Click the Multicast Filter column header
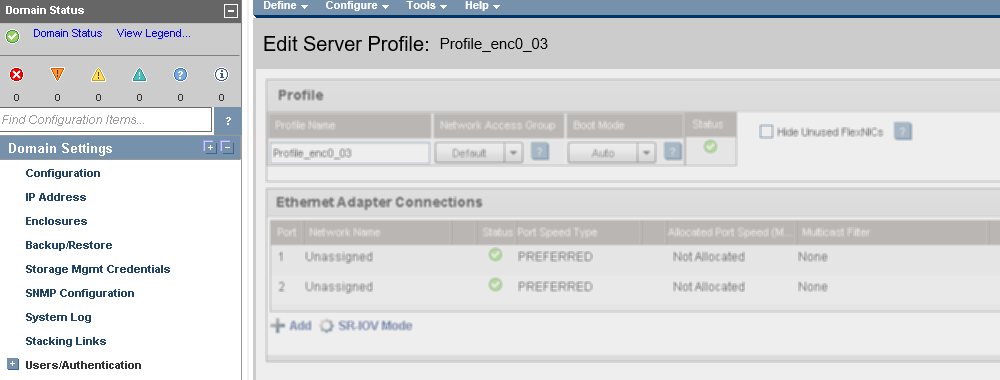 tap(836, 233)
